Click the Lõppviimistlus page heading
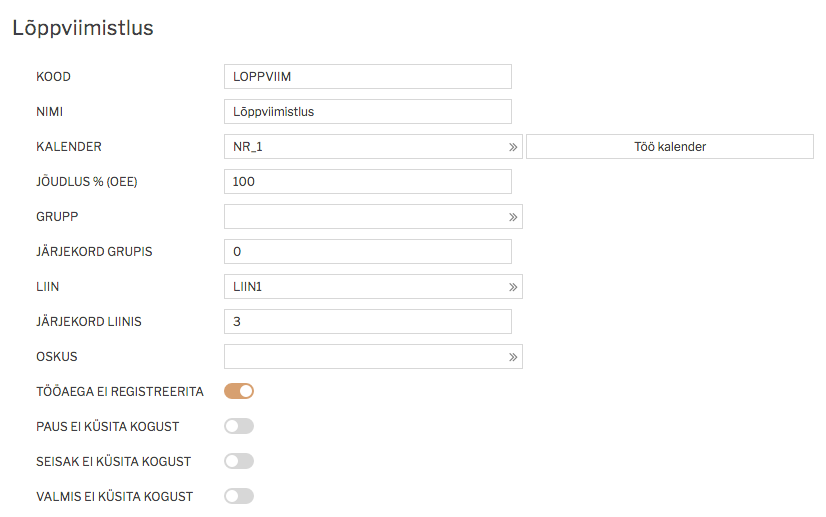Viewport: 826px width, 517px height. pos(83,28)
